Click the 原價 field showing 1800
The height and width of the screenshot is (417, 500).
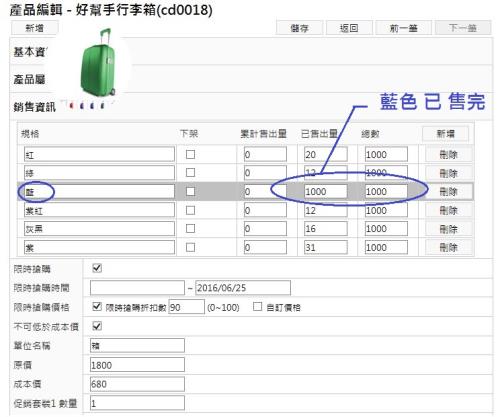point(137,365)
